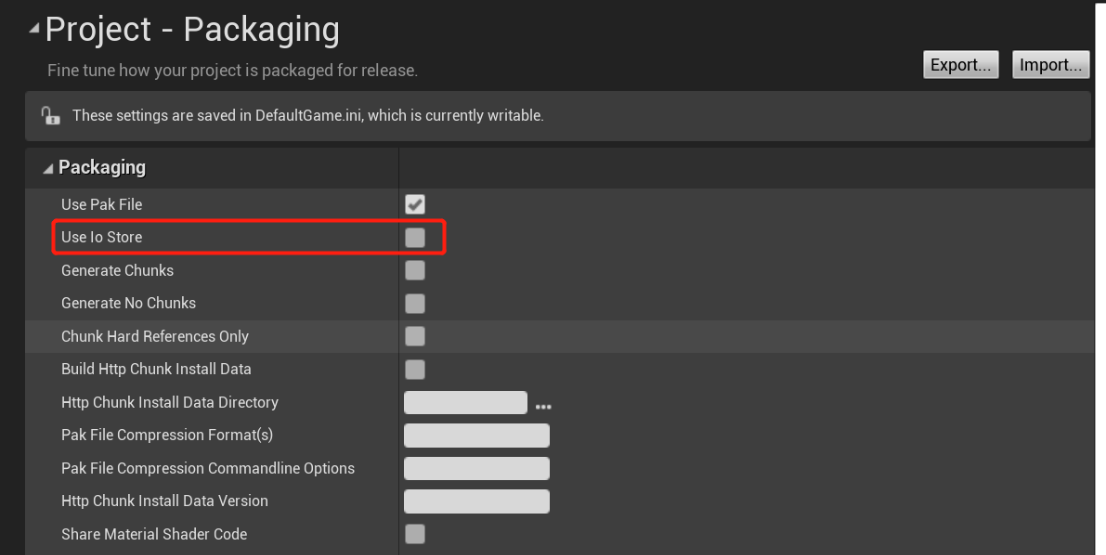This screenshot has height=555, width=1106.
Task: Enable Generate No Chunks option
Action: click(415, 303)
